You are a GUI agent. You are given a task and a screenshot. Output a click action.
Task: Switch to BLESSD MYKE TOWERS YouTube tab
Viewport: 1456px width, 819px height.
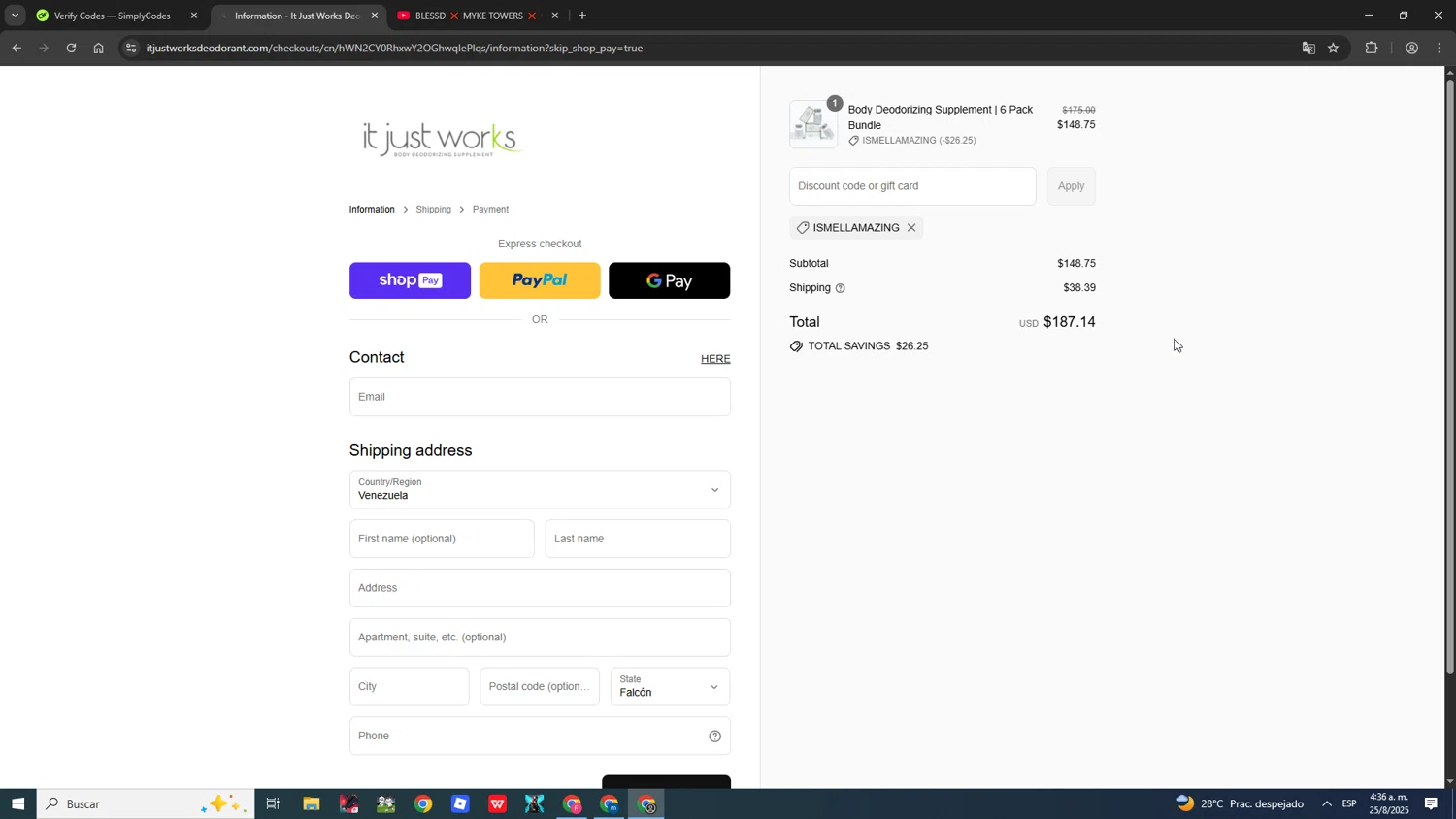click(471, 16)
